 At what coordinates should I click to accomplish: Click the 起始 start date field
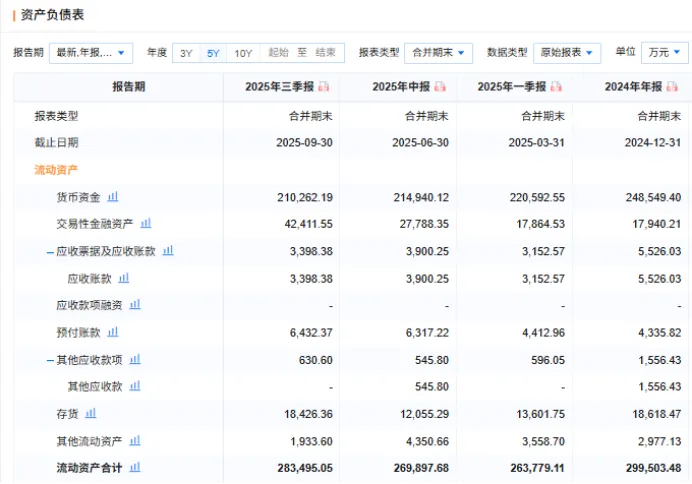pyautogui.click(x=279, y=53)
